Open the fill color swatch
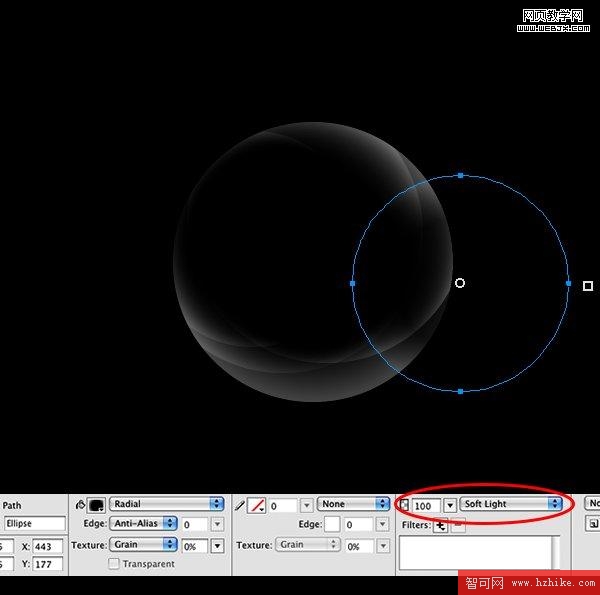This screenshot has height=595, width=600. pos(97,505)
